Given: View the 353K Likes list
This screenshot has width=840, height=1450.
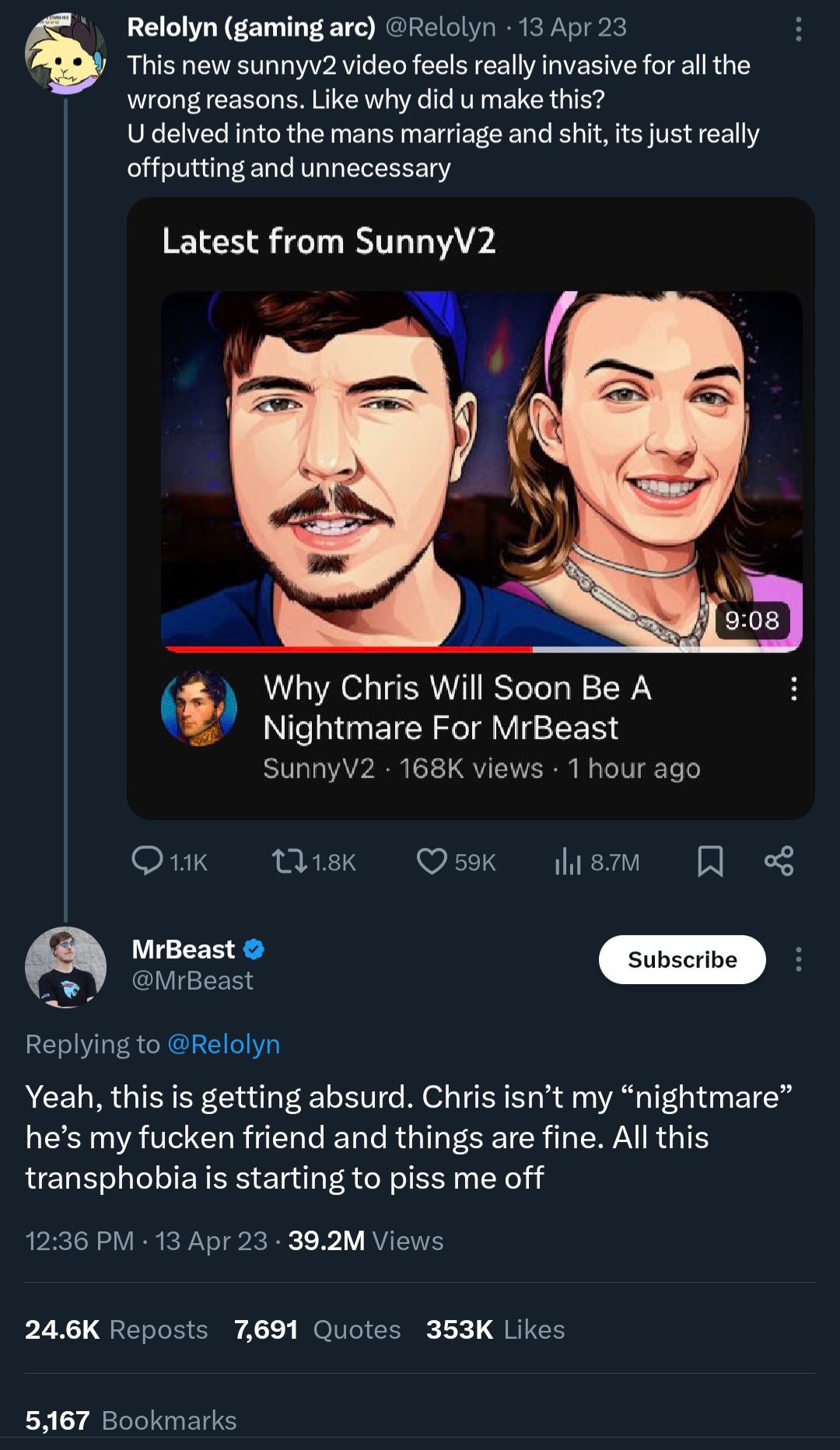Looking at the screenshot, I should [495, 1329].
